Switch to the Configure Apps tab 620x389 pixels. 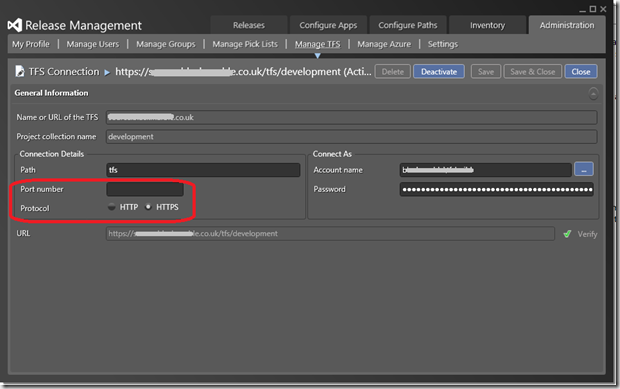click(328, 25)
